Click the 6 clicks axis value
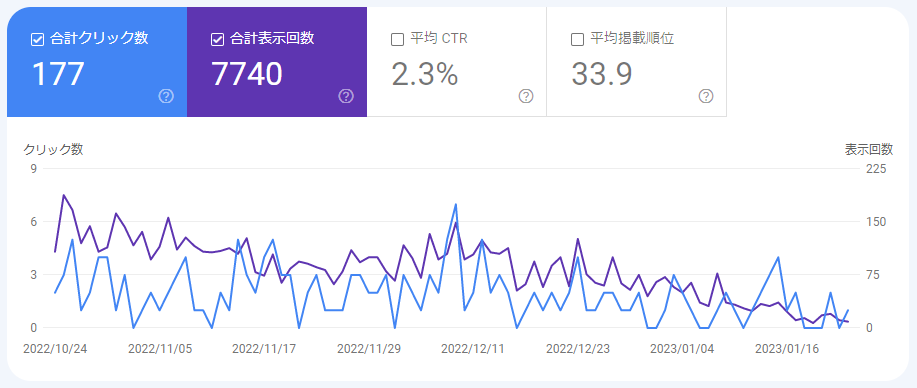This screenshot has width=917, height=388. (x=33, y=222)
